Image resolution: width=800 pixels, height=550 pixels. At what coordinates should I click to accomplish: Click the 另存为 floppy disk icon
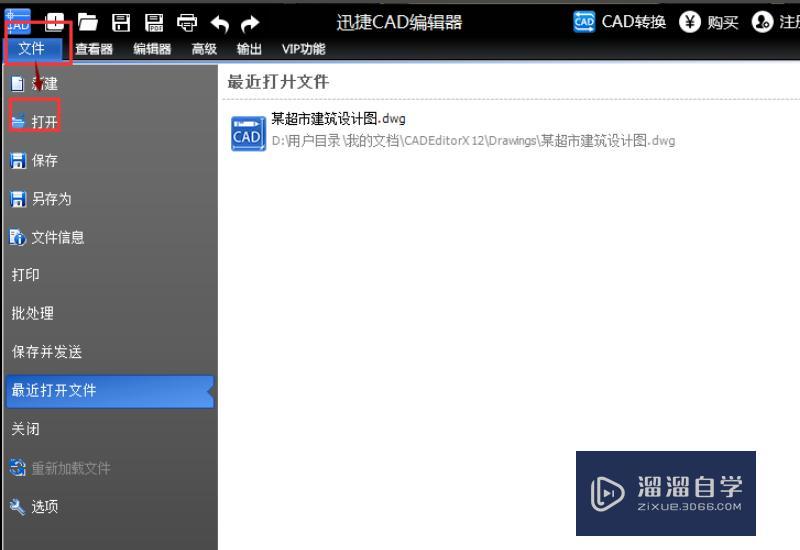click(18, 199)
